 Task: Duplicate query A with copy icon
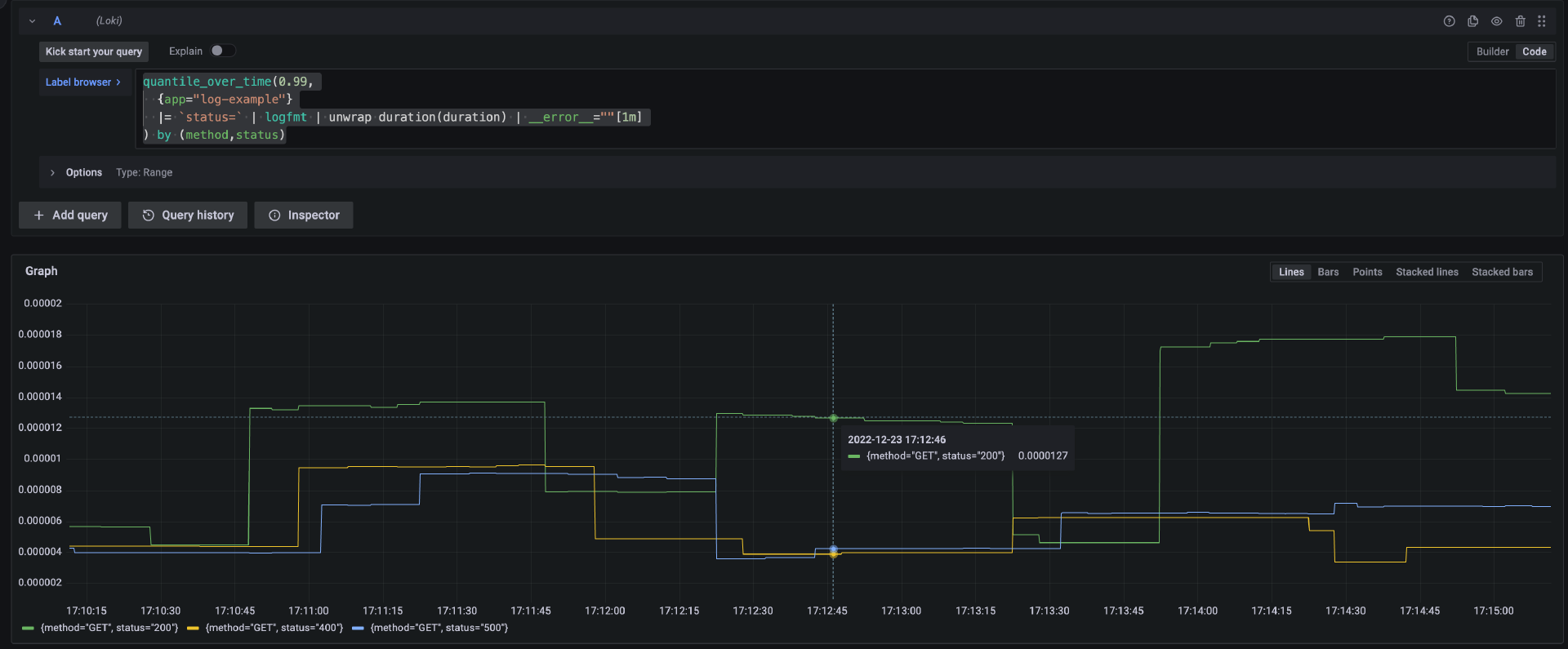1472,21
